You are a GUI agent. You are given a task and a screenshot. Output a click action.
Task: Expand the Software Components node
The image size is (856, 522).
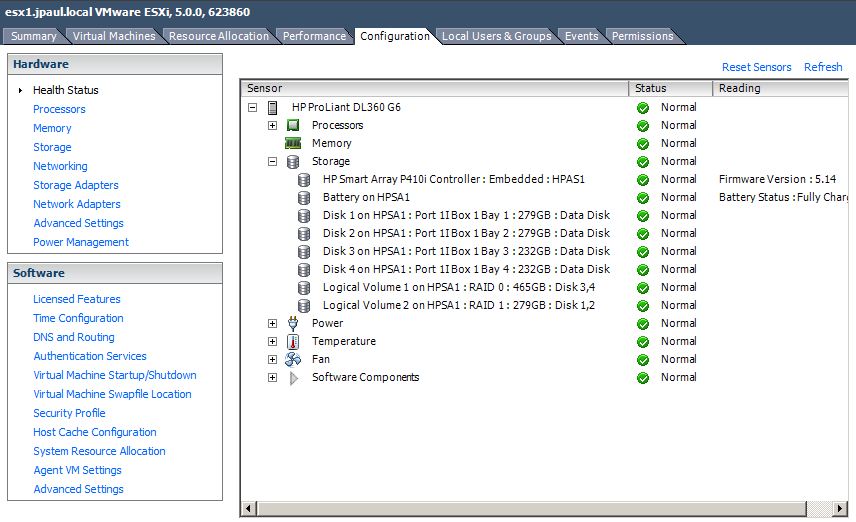pyautogui.click(x=272, y=378)
